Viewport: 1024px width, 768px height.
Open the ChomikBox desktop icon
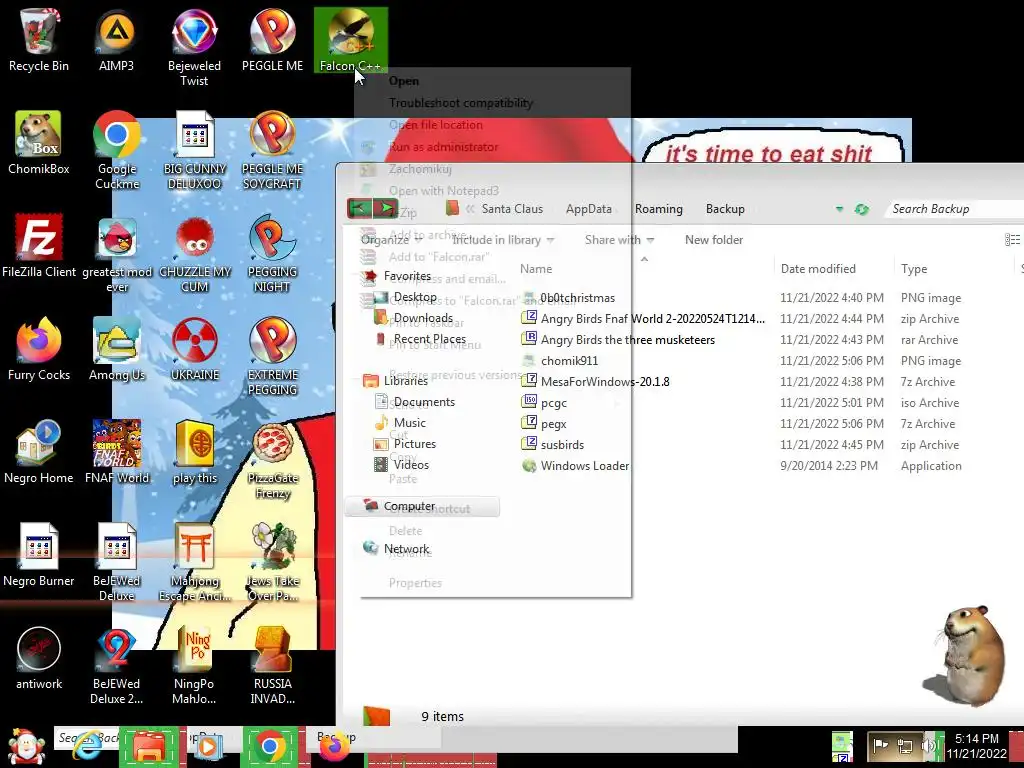[x=39, y=144]
